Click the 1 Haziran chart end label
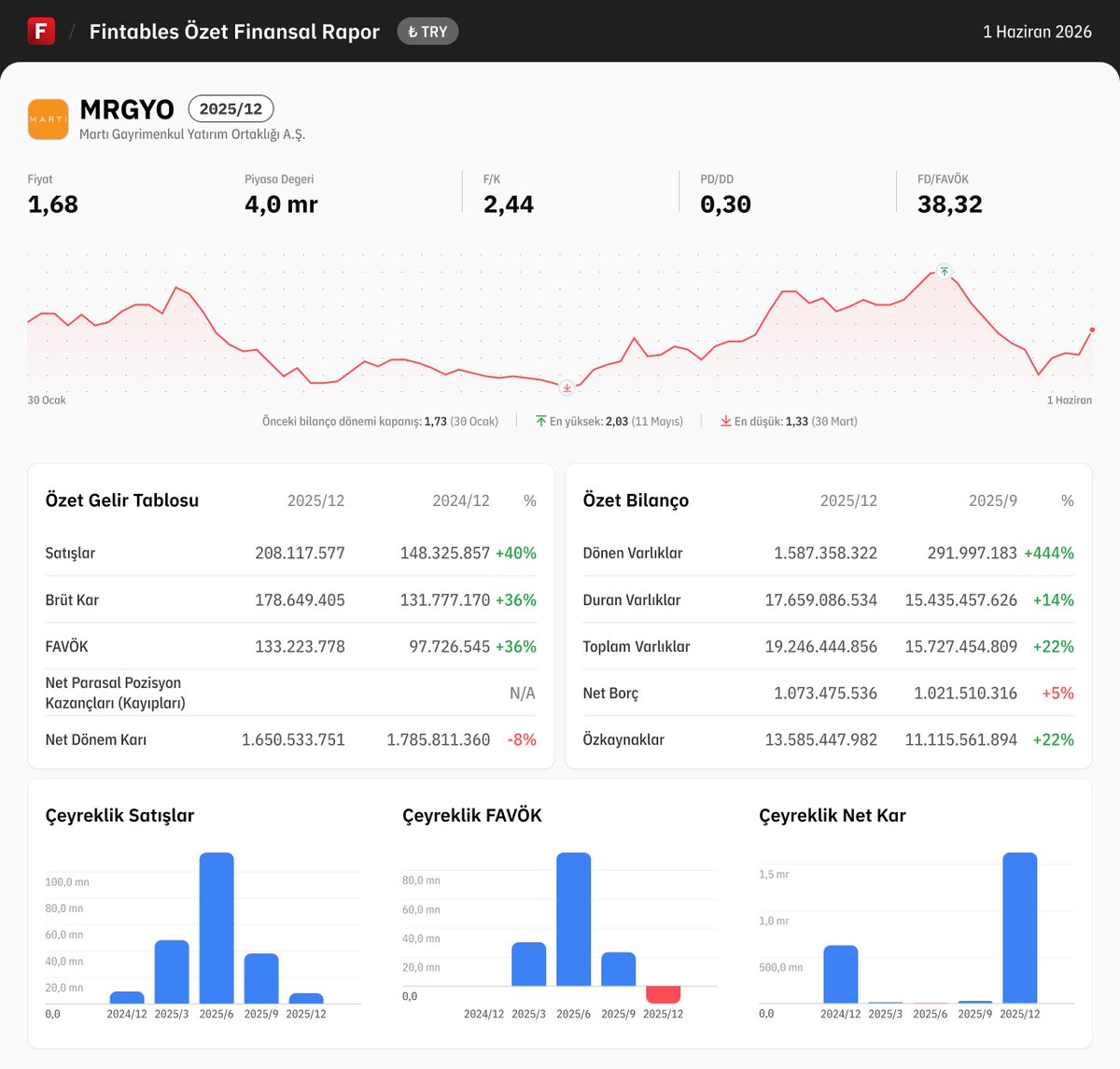The width and height of the screenshot is (1120, 1069). click(1070, 401)
